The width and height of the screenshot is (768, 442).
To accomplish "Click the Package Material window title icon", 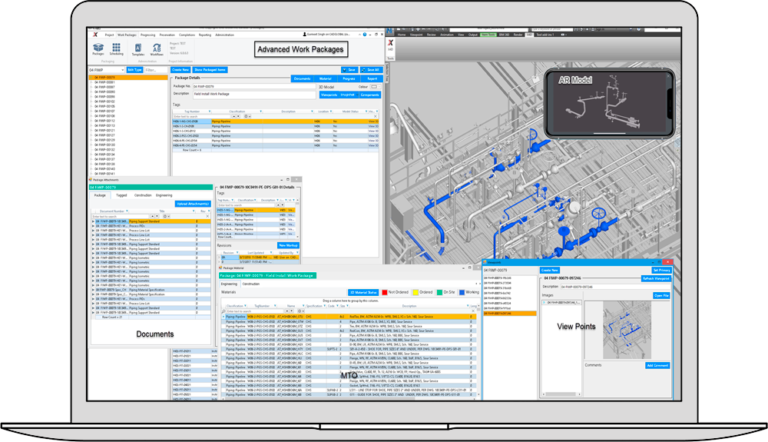I will click(220, 268).
